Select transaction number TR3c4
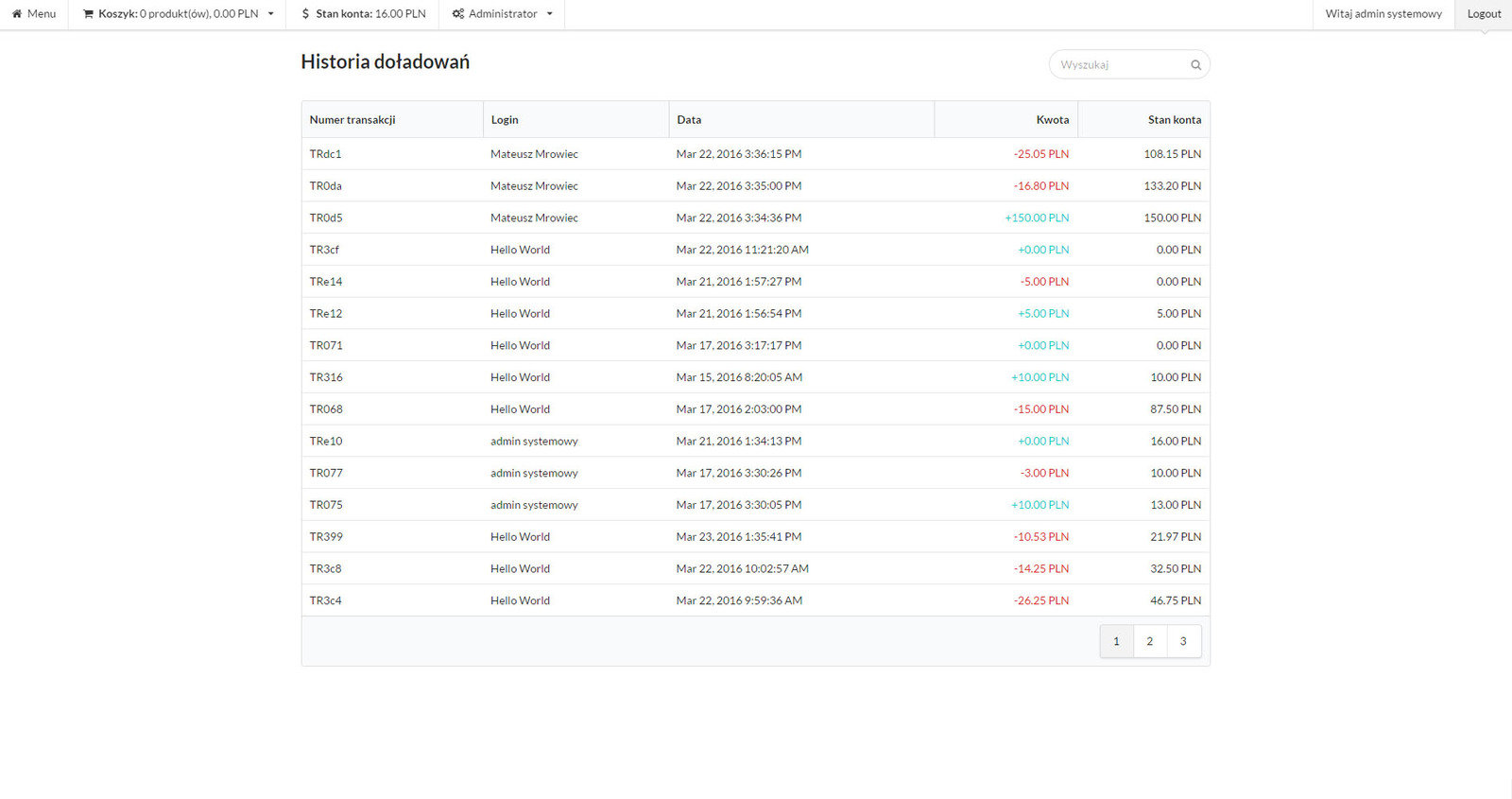Image resolution: width=1512 pixels, height=799 pixels. tap(325, 601)
